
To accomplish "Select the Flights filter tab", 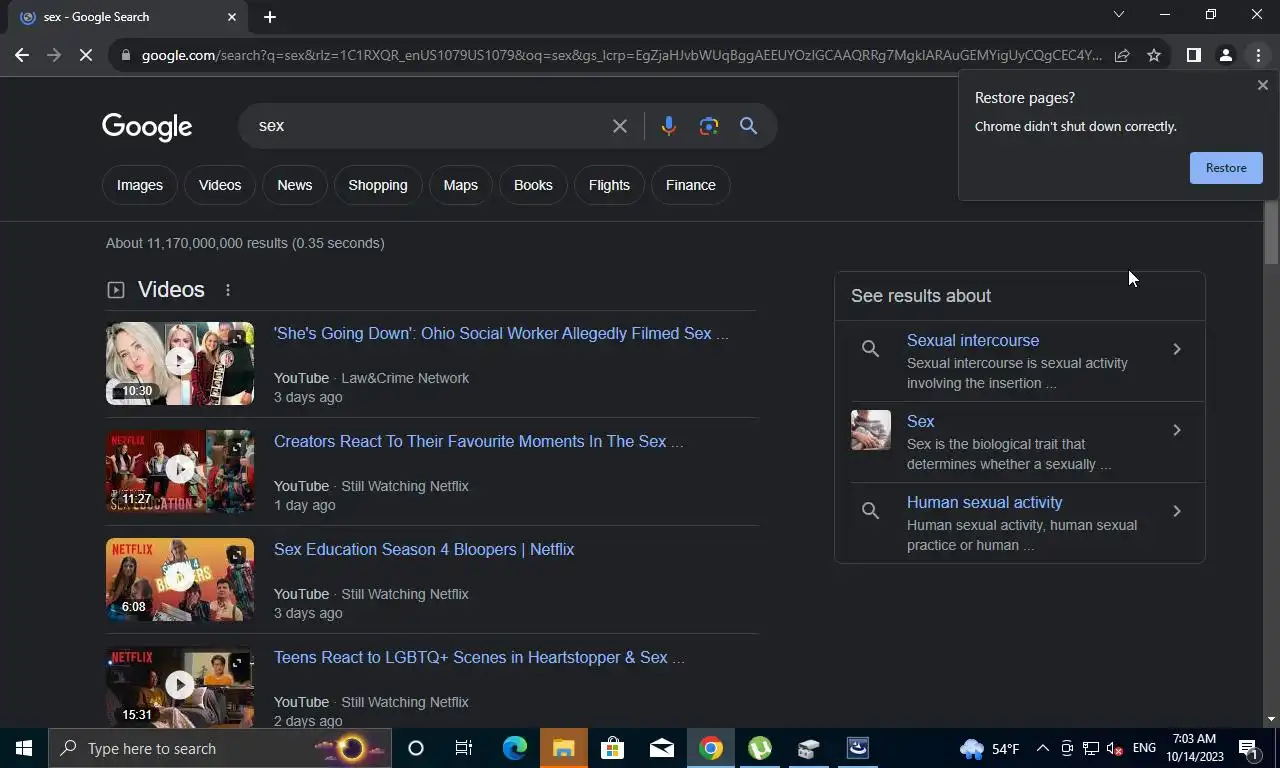I will coord(609,185).
